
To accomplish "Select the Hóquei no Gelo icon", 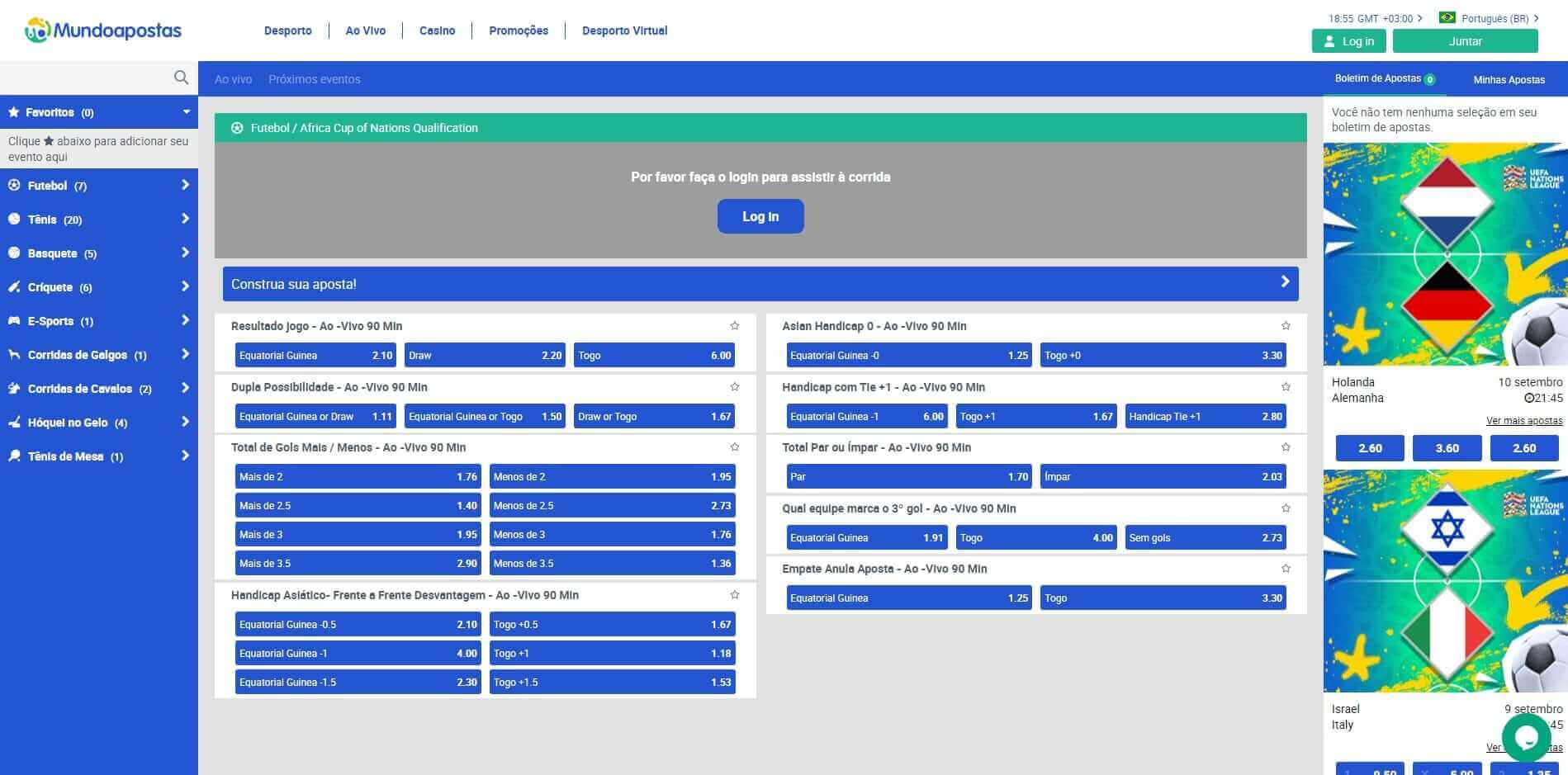I will [x=13, y=422].
